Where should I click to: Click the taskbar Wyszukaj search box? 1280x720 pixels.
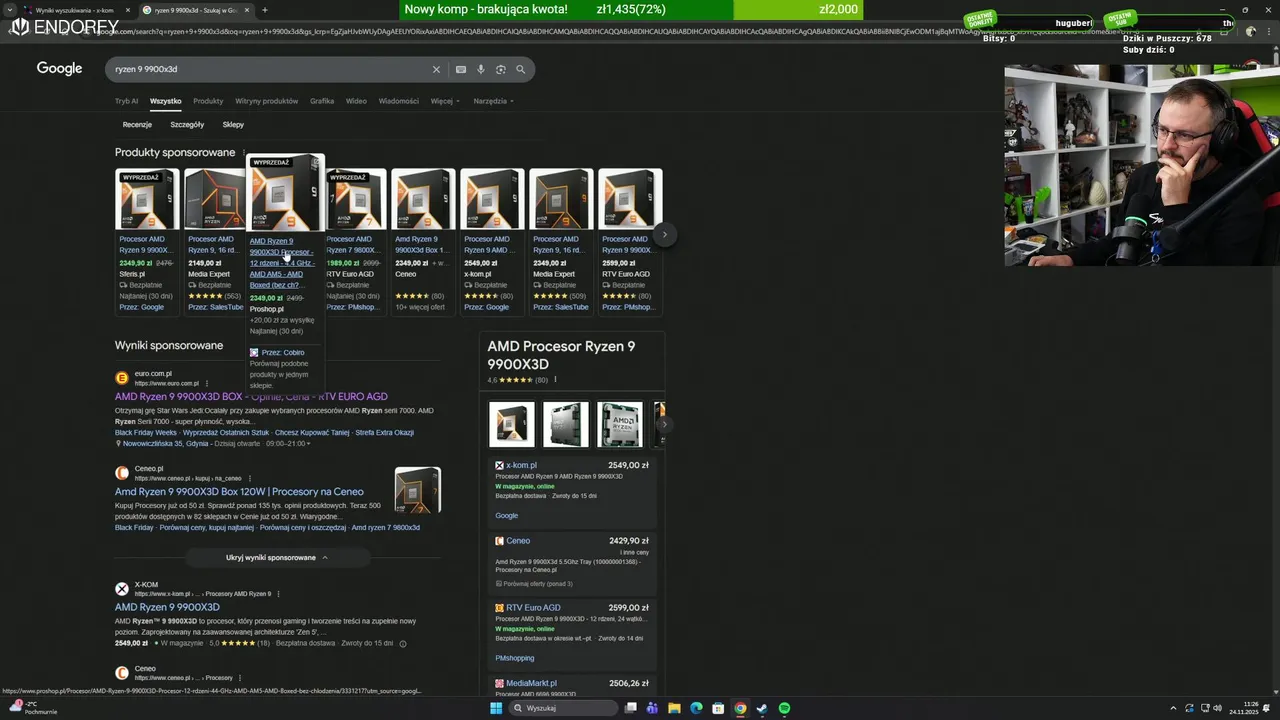pos(564,708)
